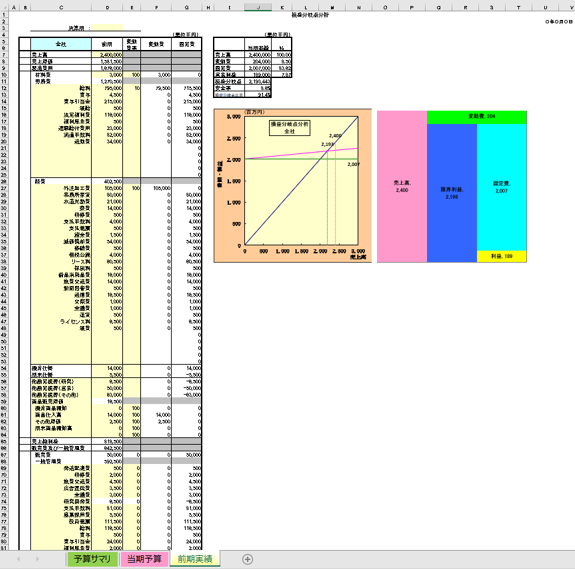Image resolution: width=575 pixels, height=569 pixels.
Task: Click the pink 売上高 2,400 chart block
Action: click(x=402, y=187)
